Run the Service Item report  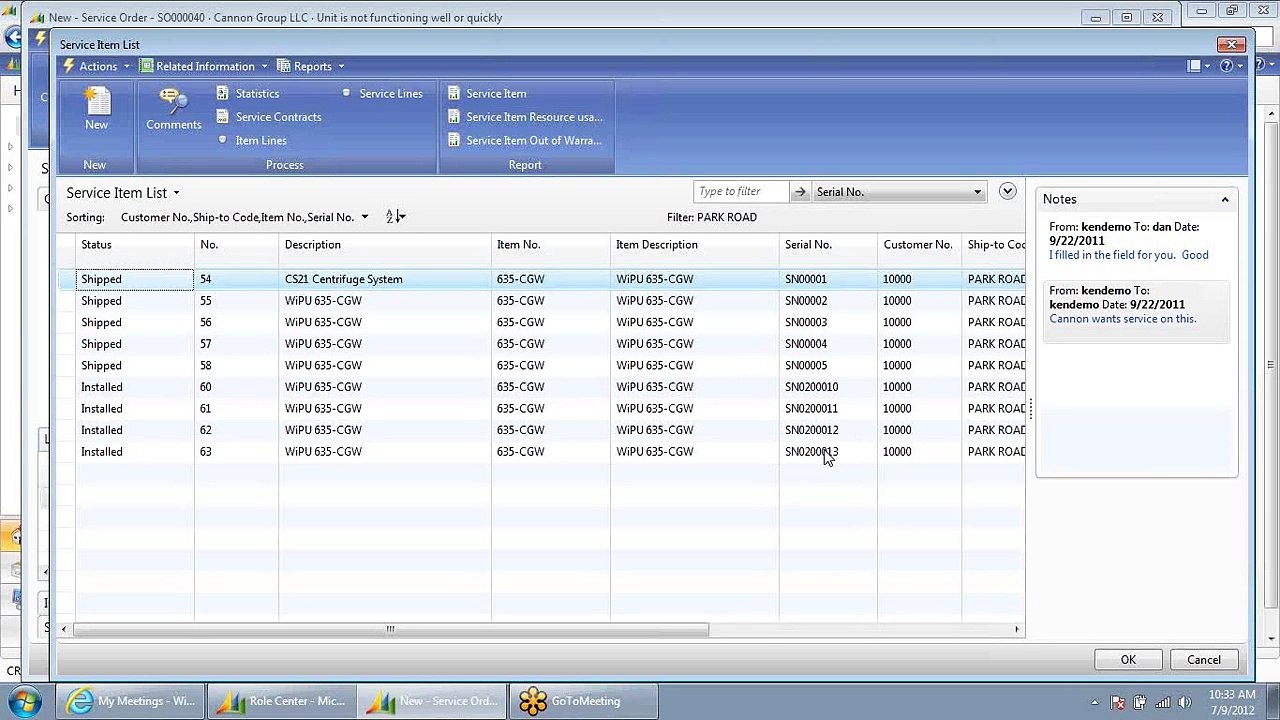(x=487, y=93)
